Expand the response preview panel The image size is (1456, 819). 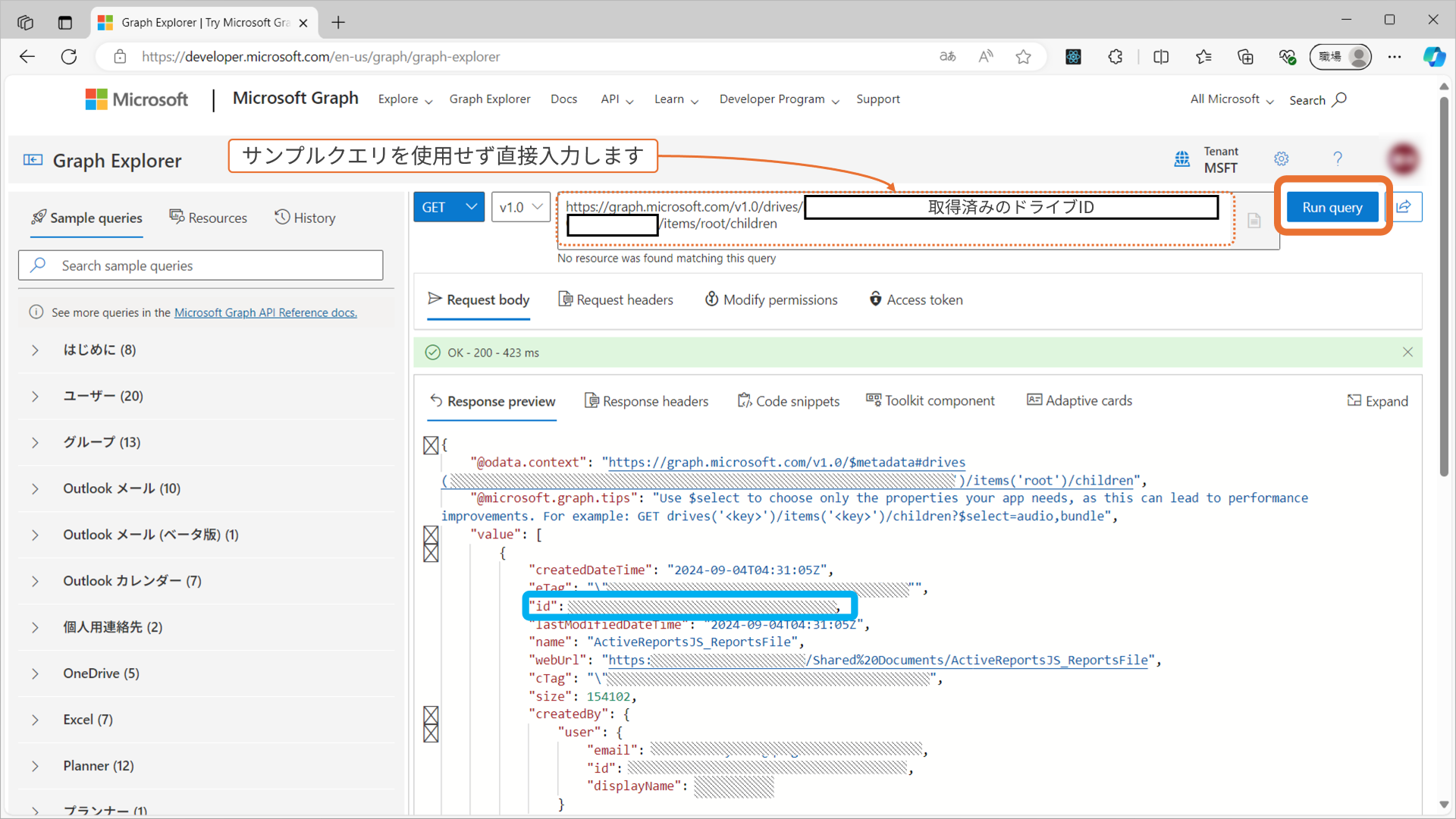[x=1378, y=401]
